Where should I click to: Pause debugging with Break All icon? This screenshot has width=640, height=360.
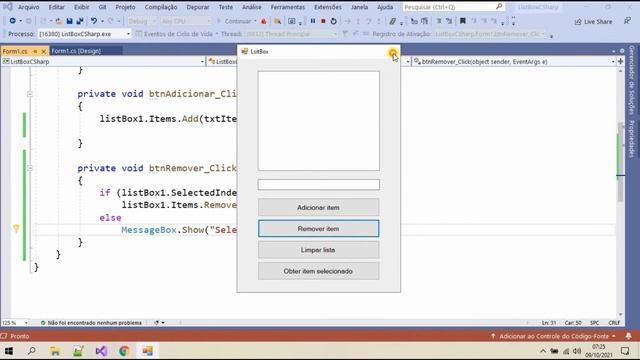click(313, 21)
